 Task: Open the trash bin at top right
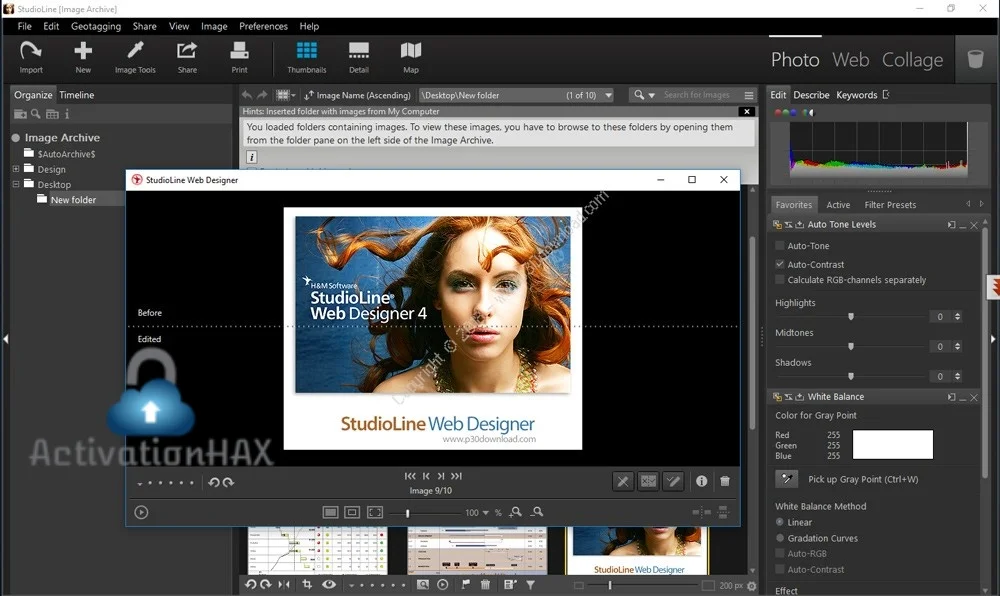pos(976,59)
